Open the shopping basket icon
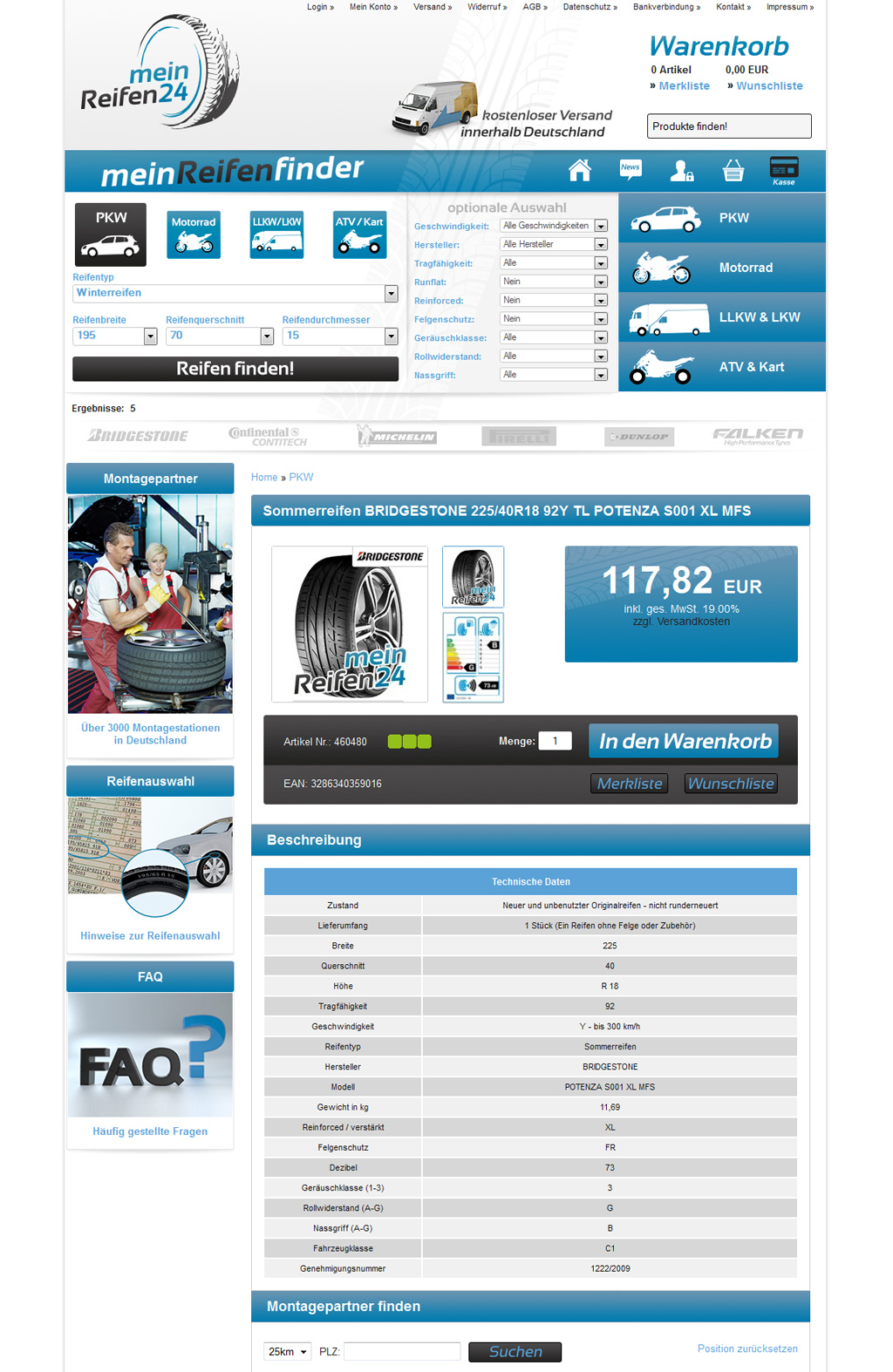This screenshot has width=893, height=1372. point(733,171)
